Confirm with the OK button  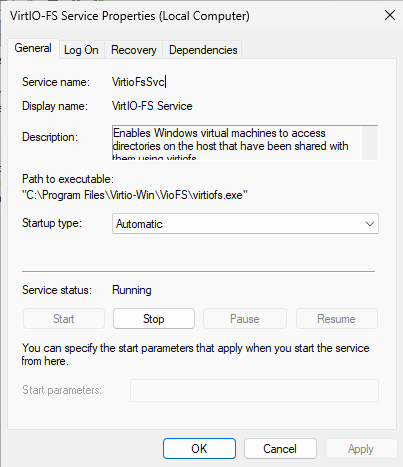tap(199, 449)
